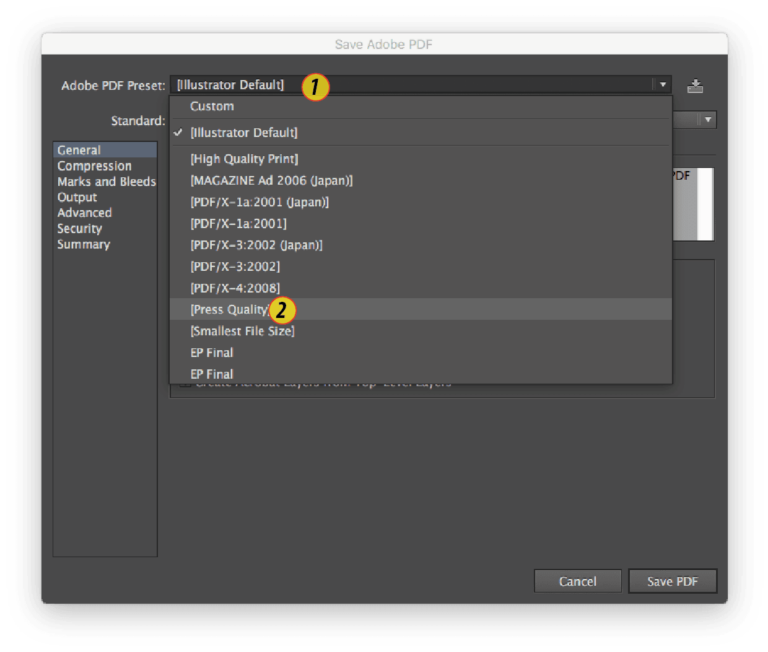Pick the [Smallest File Size] preset
The image size is (768, 652).
[x=242, y=331]
